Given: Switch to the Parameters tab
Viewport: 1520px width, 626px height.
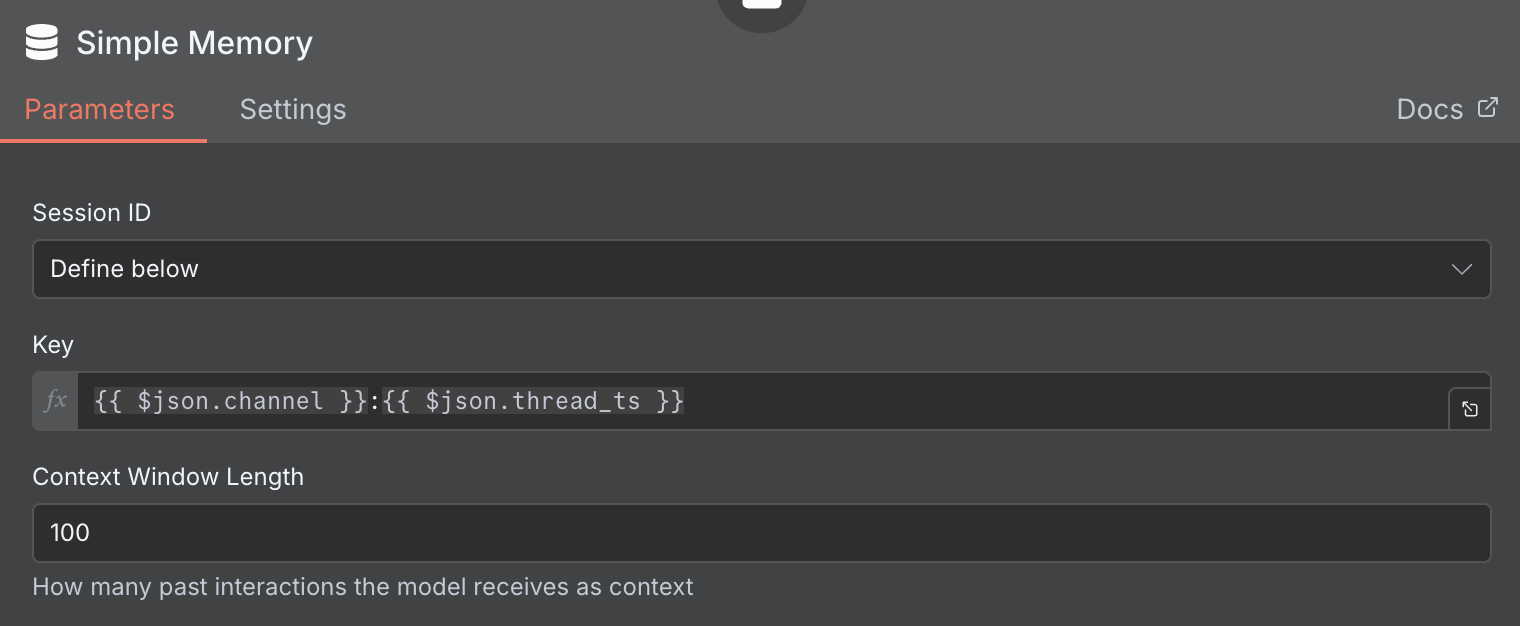Looking at the screenshot, I should point(99,109).
